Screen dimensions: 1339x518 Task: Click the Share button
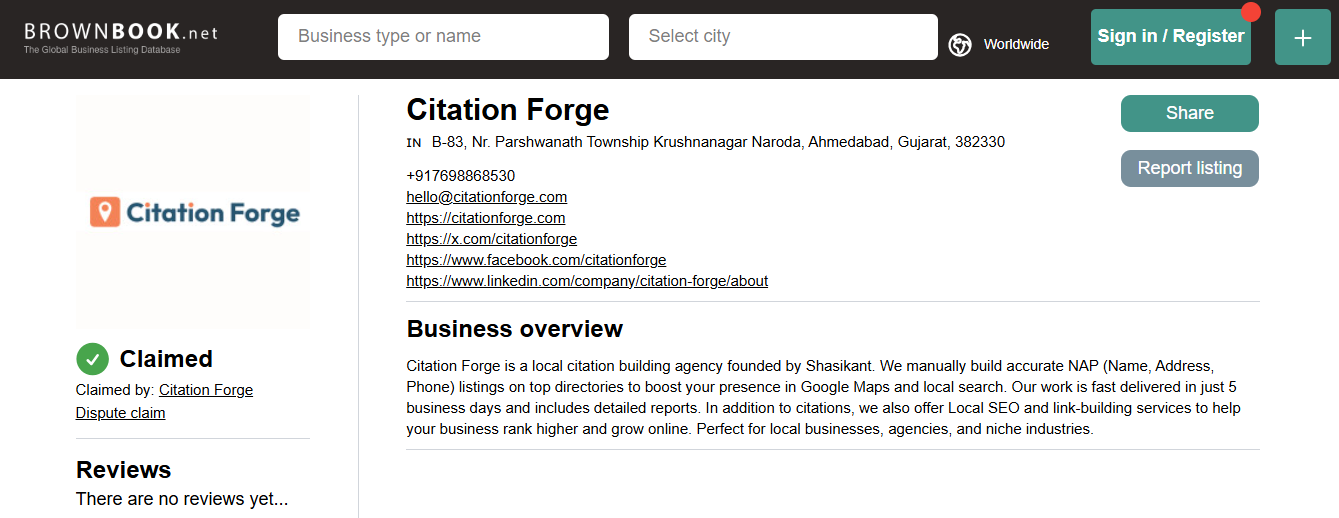click(1190, 113)
